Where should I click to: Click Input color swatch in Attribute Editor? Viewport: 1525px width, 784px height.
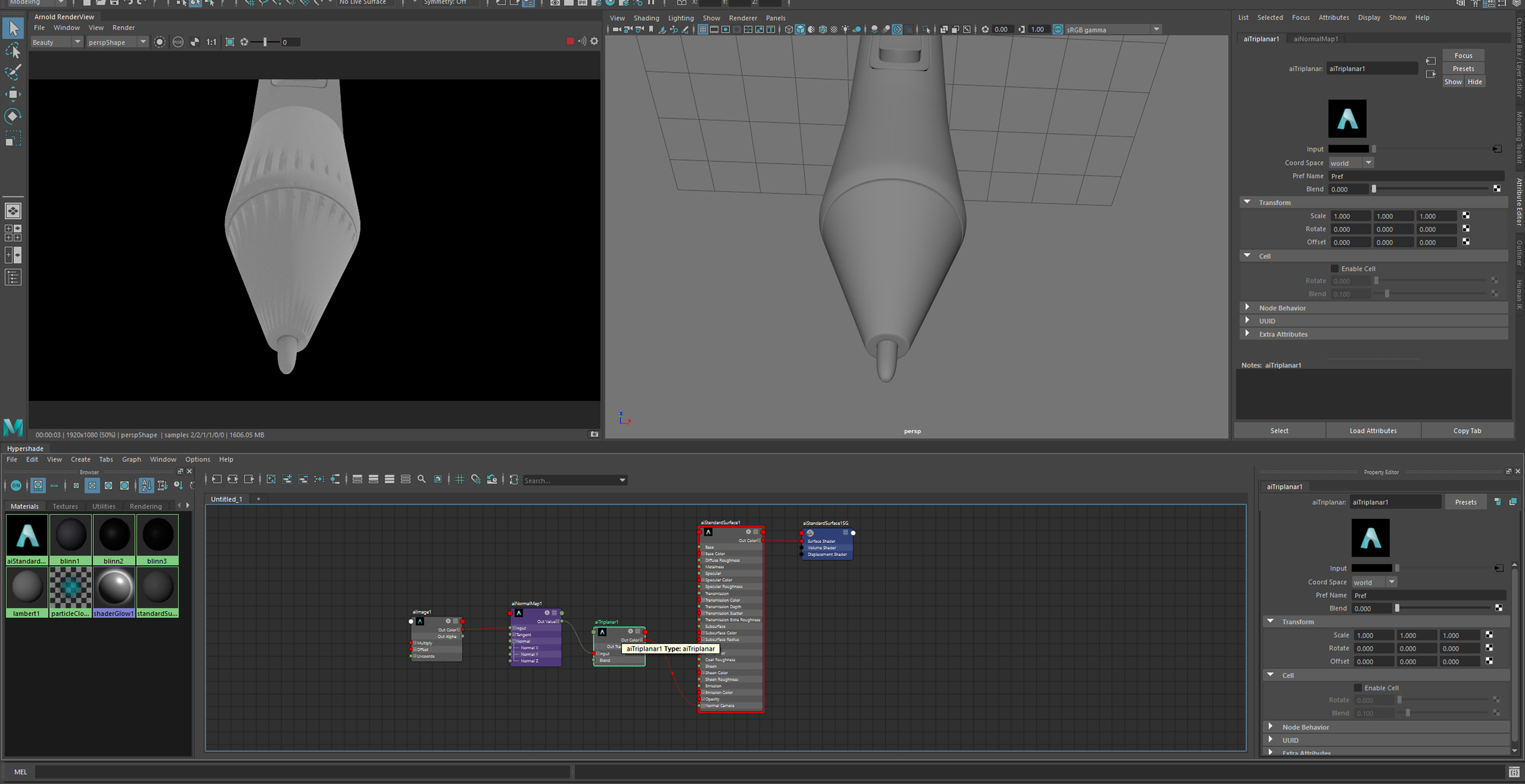(x=1348, y=149)
